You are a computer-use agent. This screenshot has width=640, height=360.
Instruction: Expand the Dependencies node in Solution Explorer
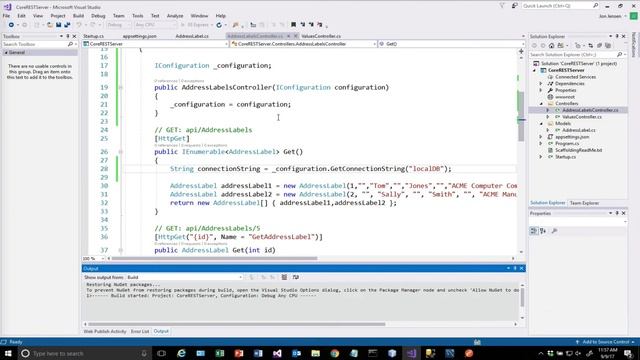pos(541,84)
